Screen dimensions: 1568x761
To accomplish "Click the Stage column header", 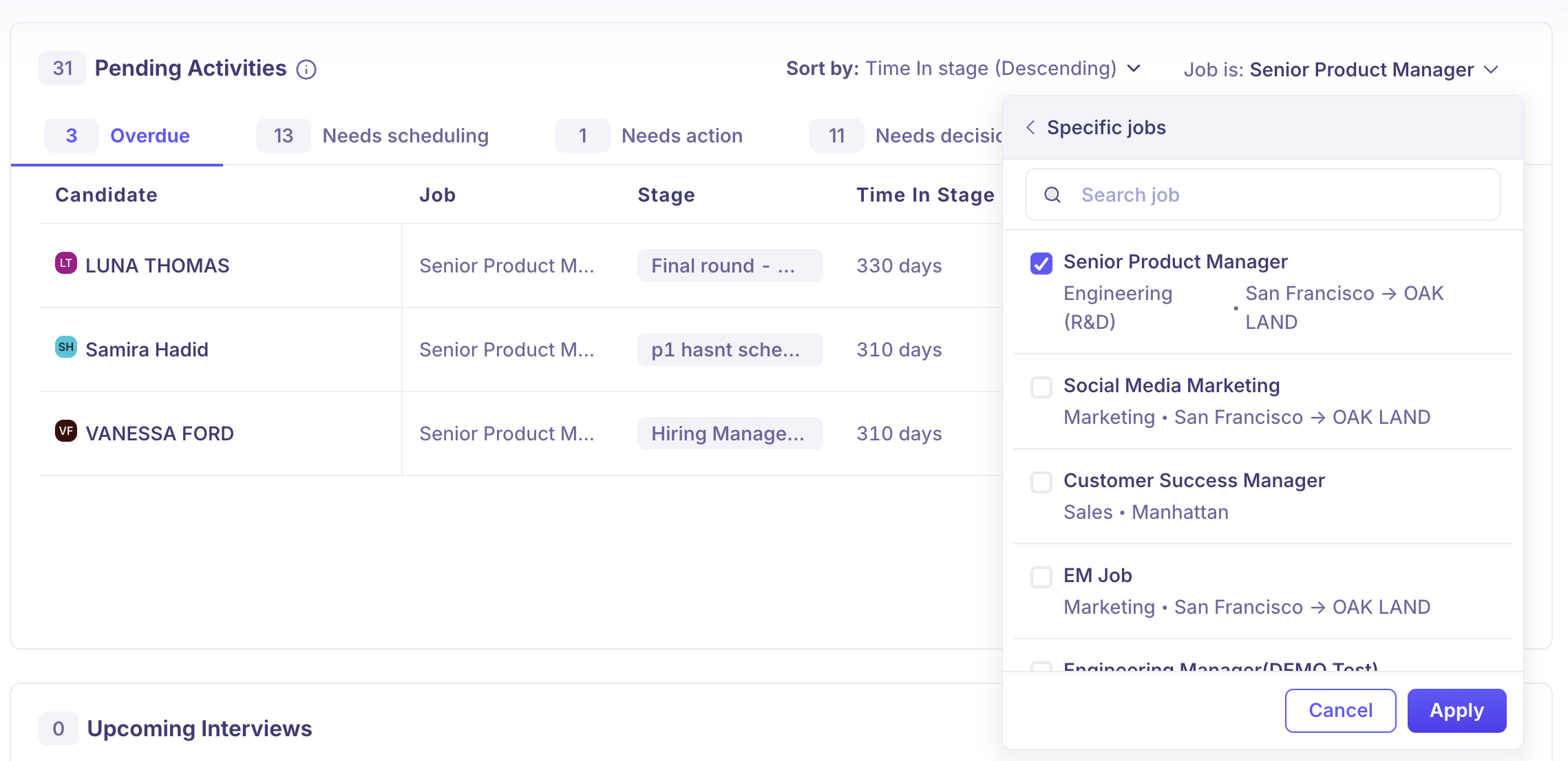I will 666,195.
